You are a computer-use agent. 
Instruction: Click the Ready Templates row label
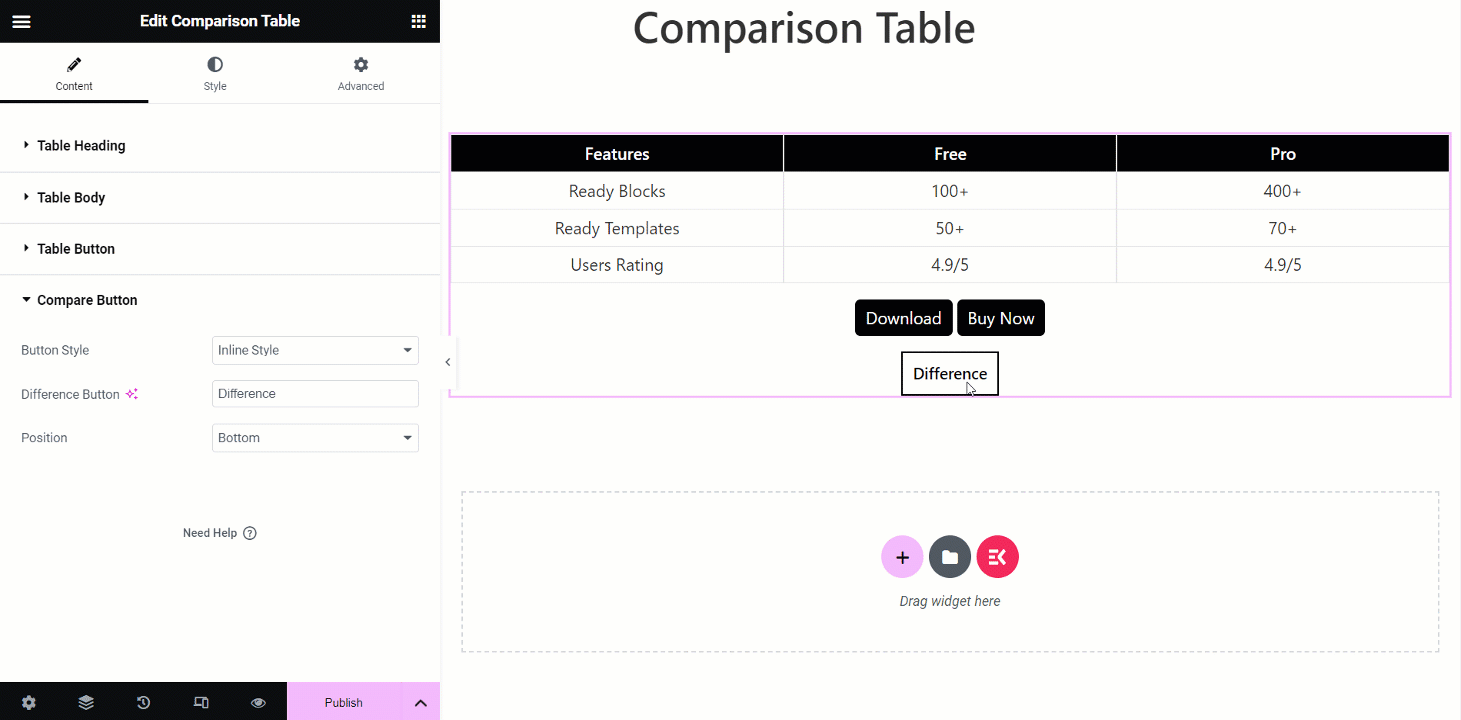617,228
